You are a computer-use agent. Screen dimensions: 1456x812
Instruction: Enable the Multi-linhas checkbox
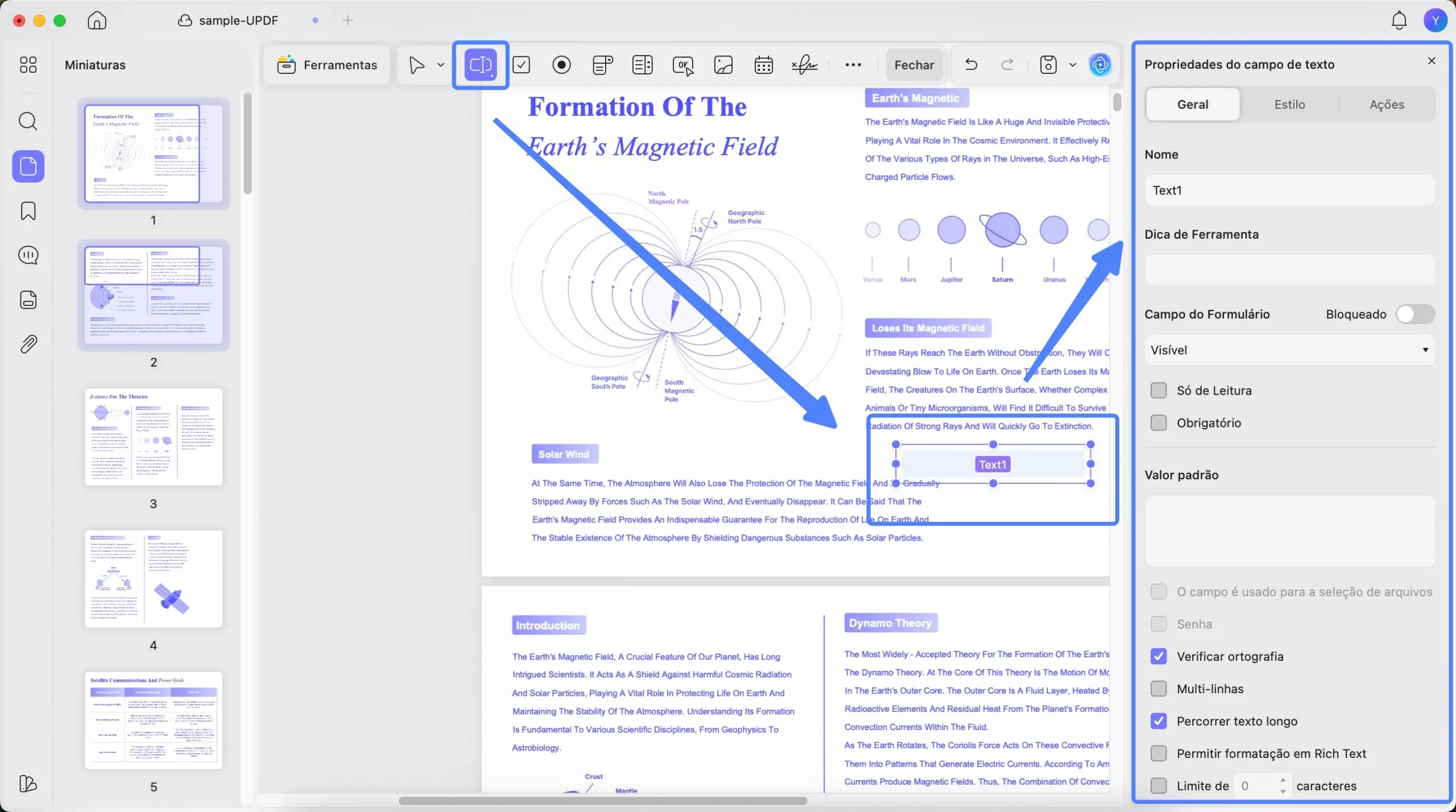1158,689
